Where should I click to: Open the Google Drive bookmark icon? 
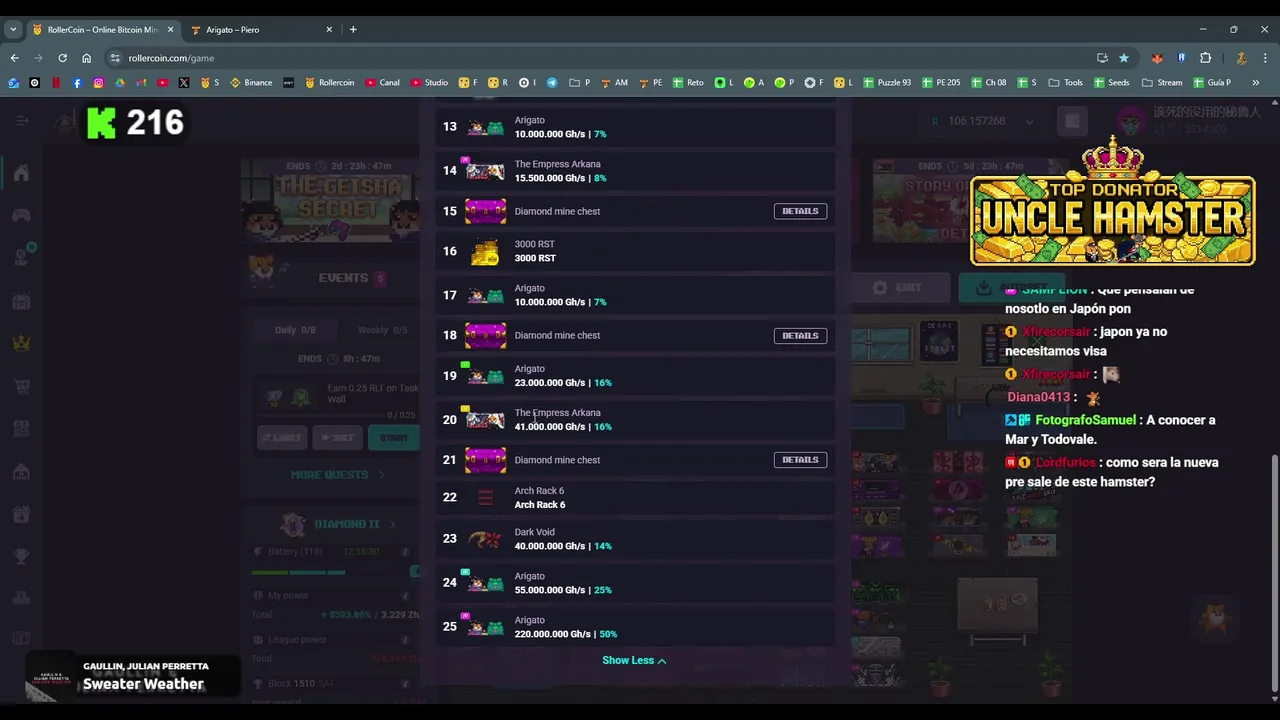[x=120, y=83]
